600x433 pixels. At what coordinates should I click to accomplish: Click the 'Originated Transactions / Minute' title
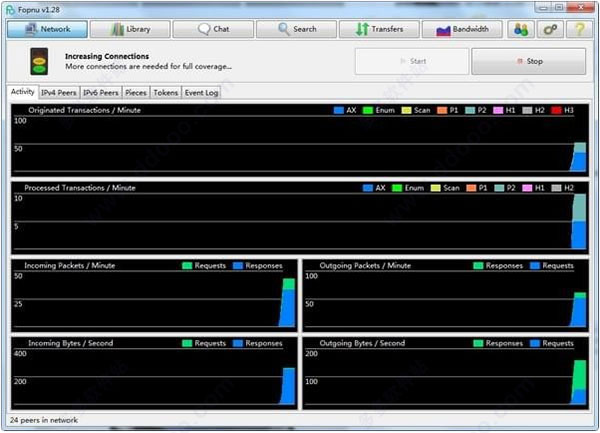[x=84, y=111]
